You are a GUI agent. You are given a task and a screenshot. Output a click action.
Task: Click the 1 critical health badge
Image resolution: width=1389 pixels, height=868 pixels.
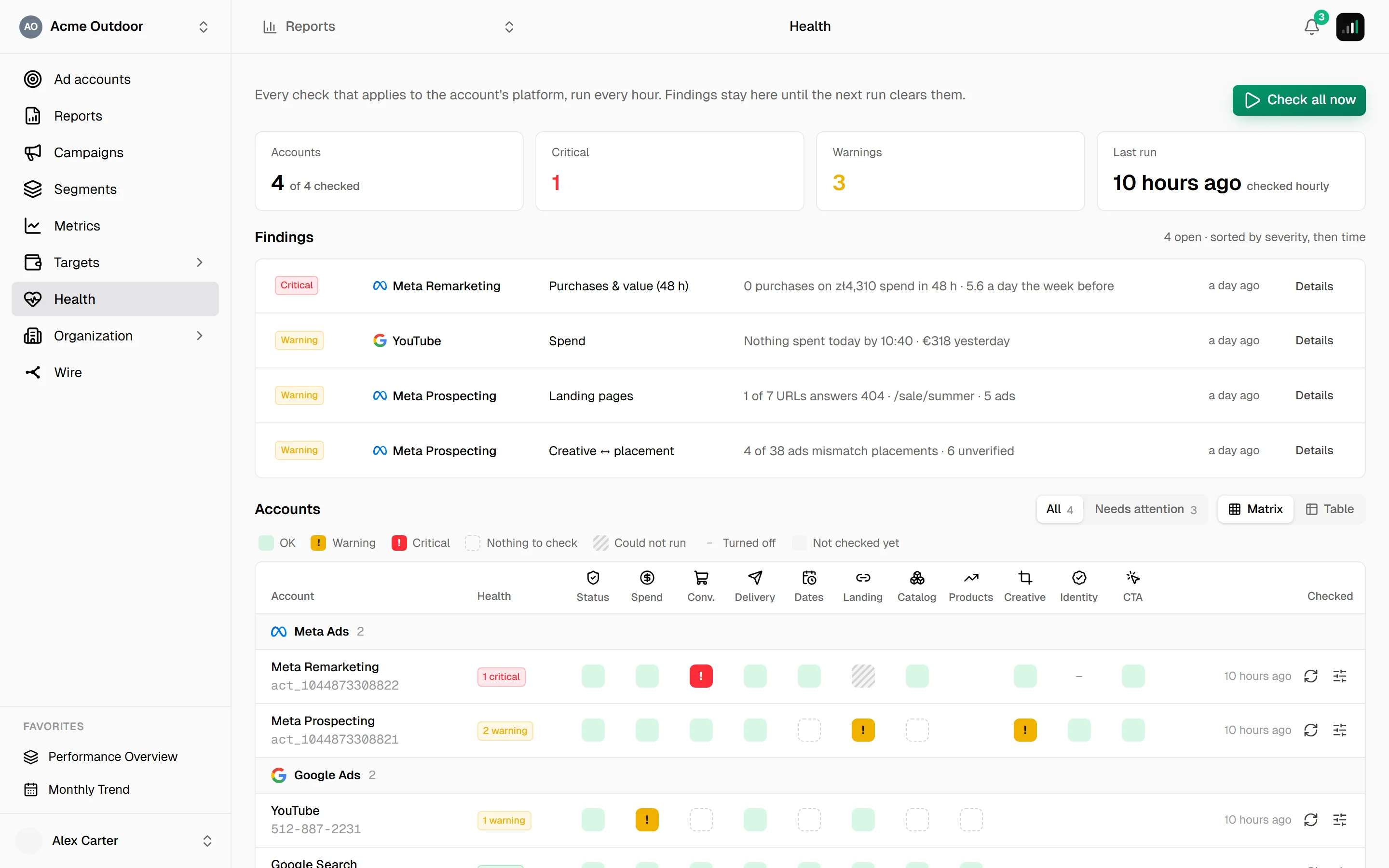[501, 677]
